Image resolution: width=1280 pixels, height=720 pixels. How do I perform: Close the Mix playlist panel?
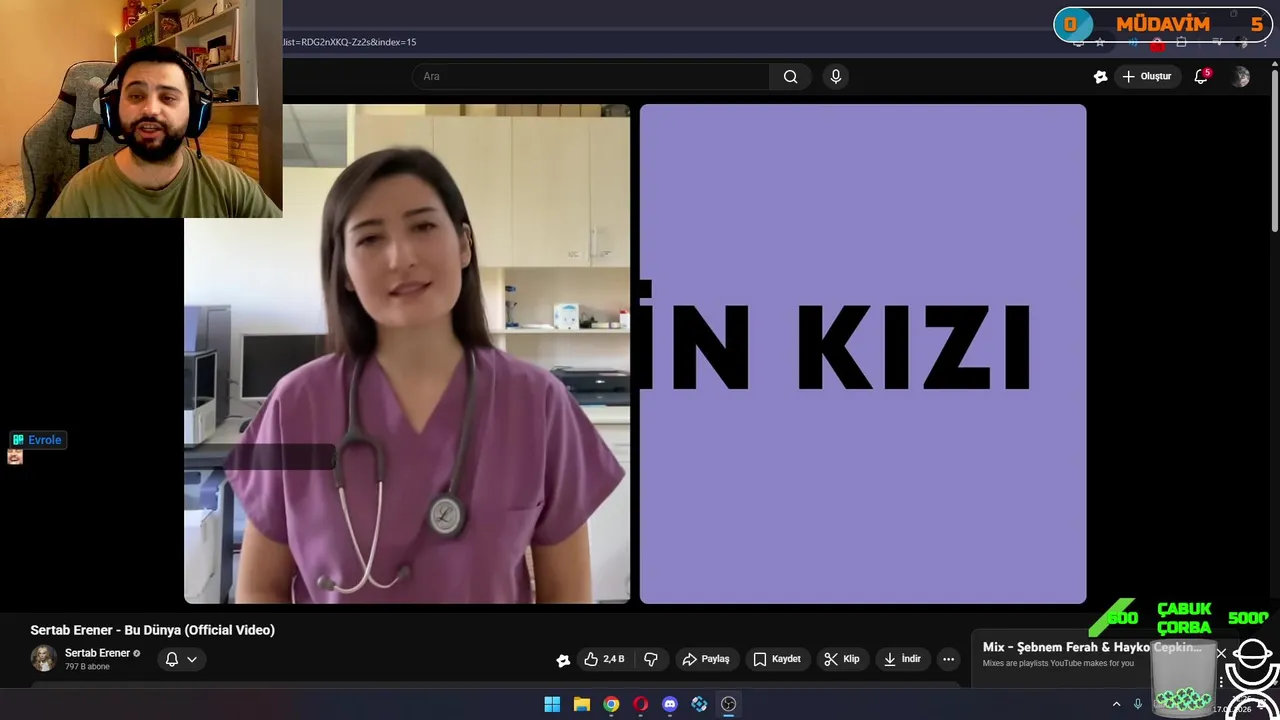[1221, 653]
